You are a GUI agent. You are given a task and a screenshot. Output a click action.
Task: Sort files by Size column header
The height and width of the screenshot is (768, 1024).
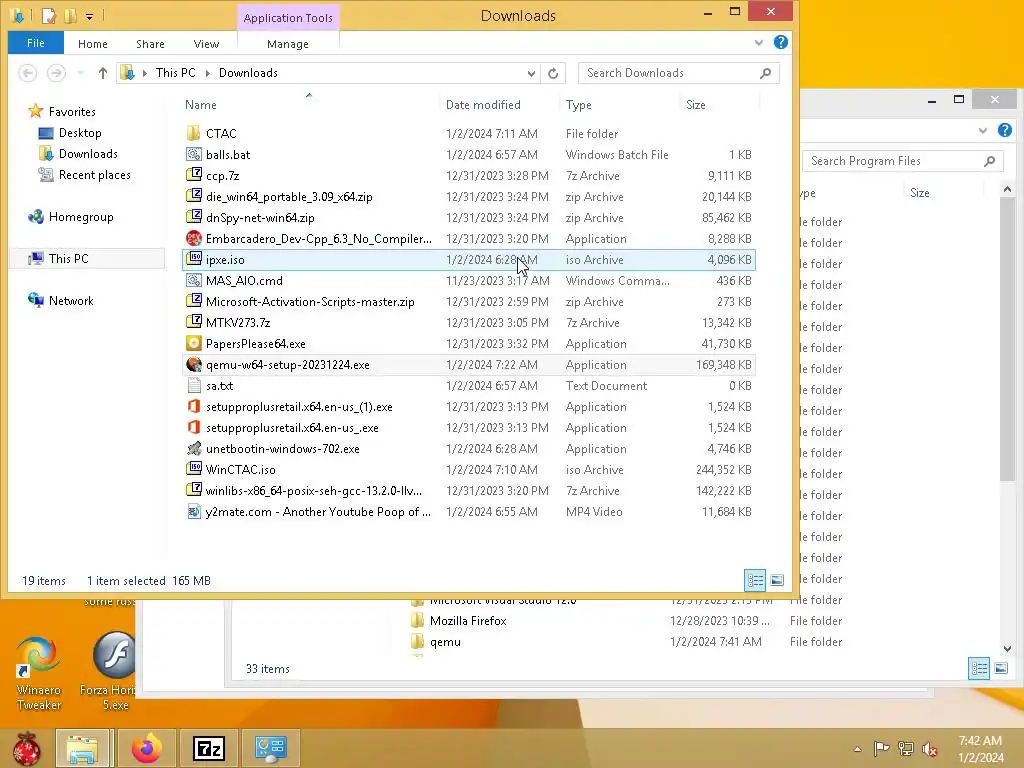coord(696,104)
